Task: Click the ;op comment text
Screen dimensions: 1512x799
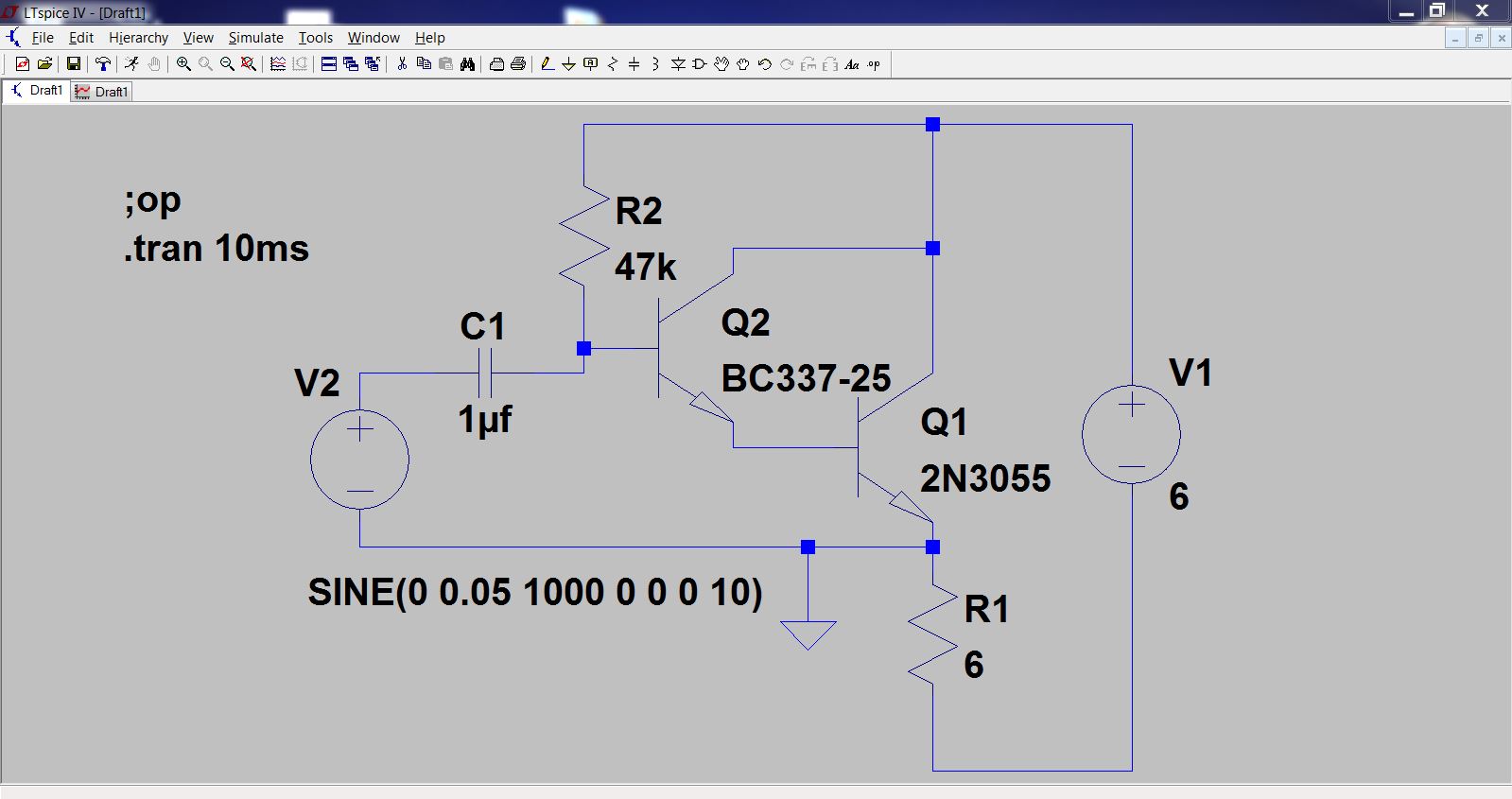Action: coord(152,200)
